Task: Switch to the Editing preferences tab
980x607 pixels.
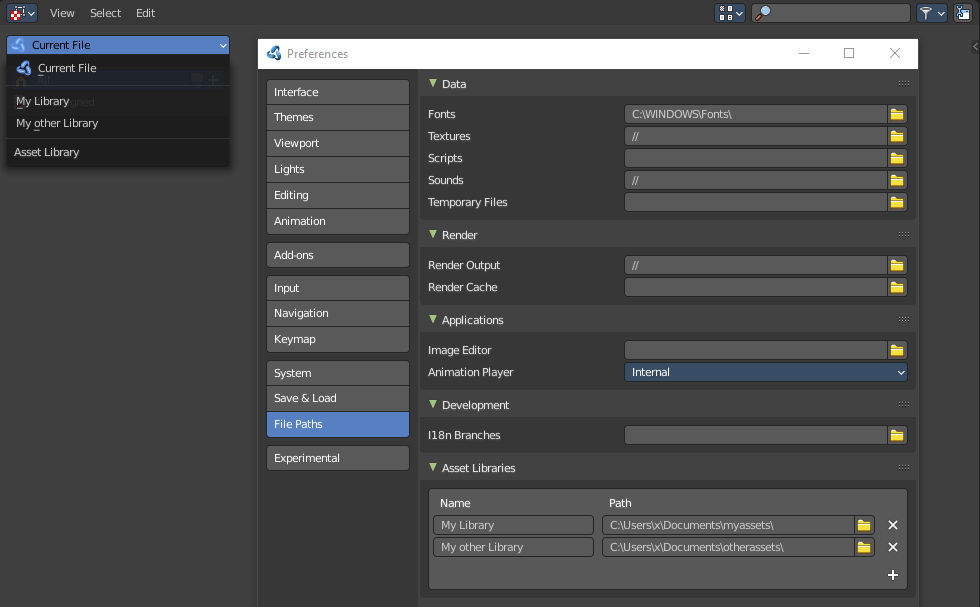Action: tap(338, 195)
